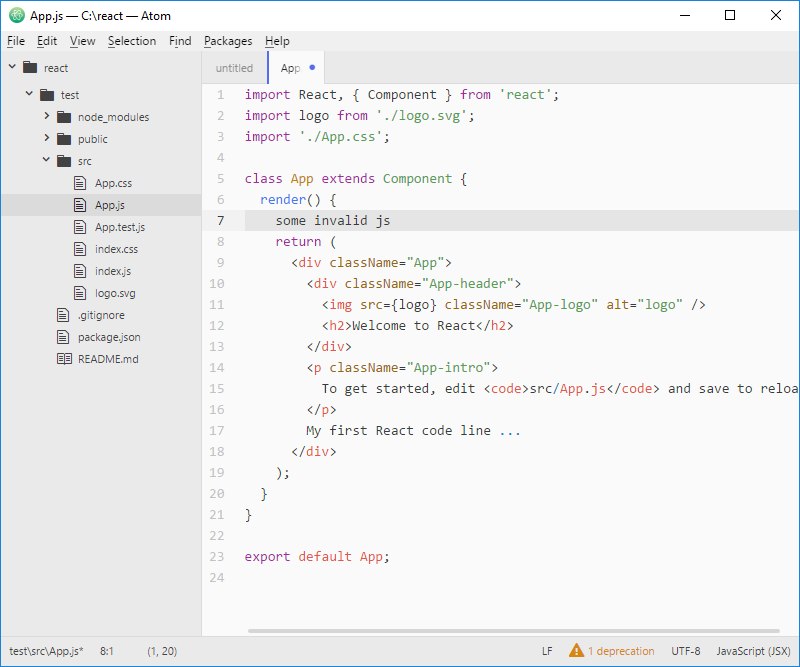Select App.test.js in the file tree

(x=119, y=227)
